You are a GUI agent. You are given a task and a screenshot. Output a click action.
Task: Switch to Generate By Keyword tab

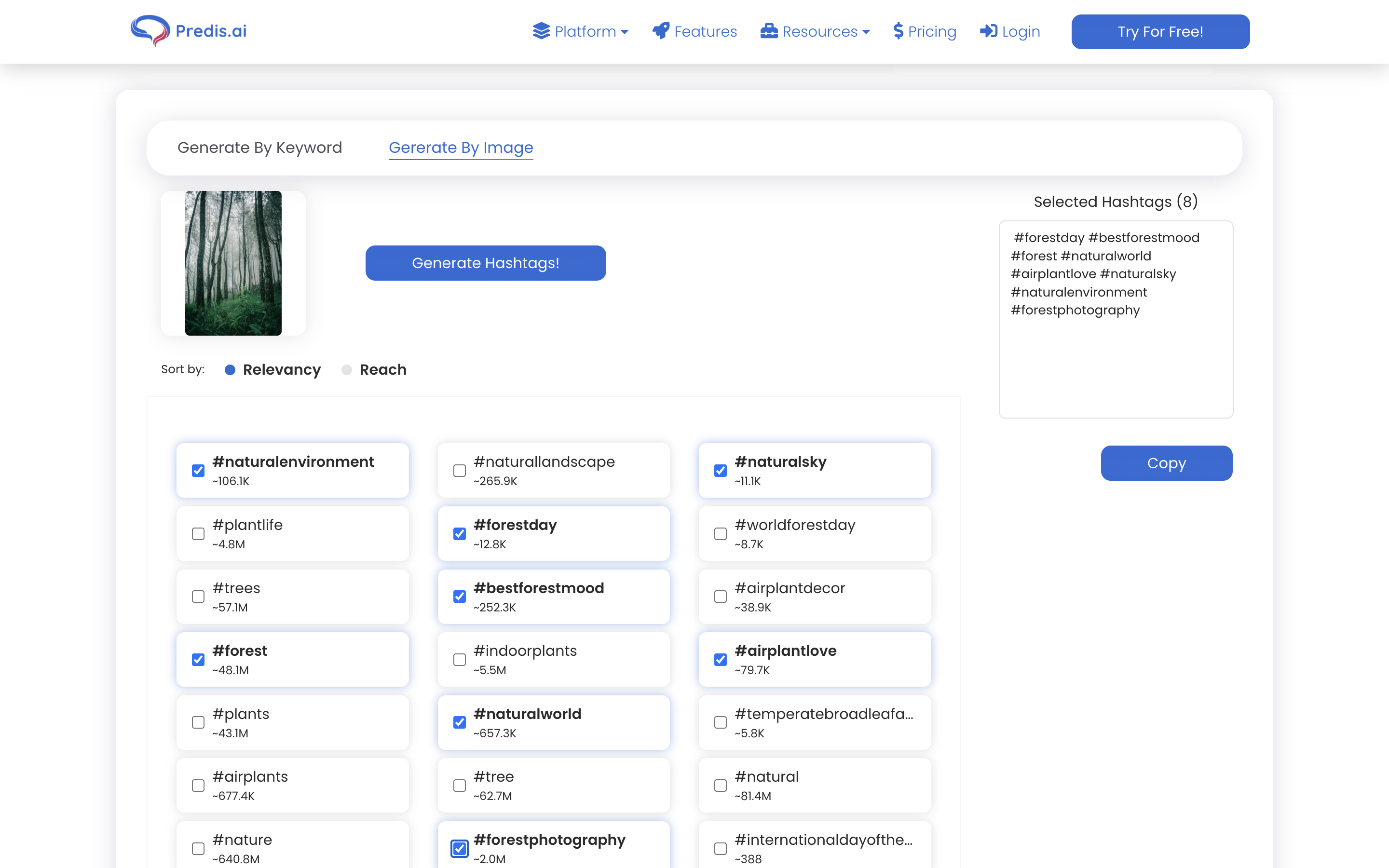(259, 148)
